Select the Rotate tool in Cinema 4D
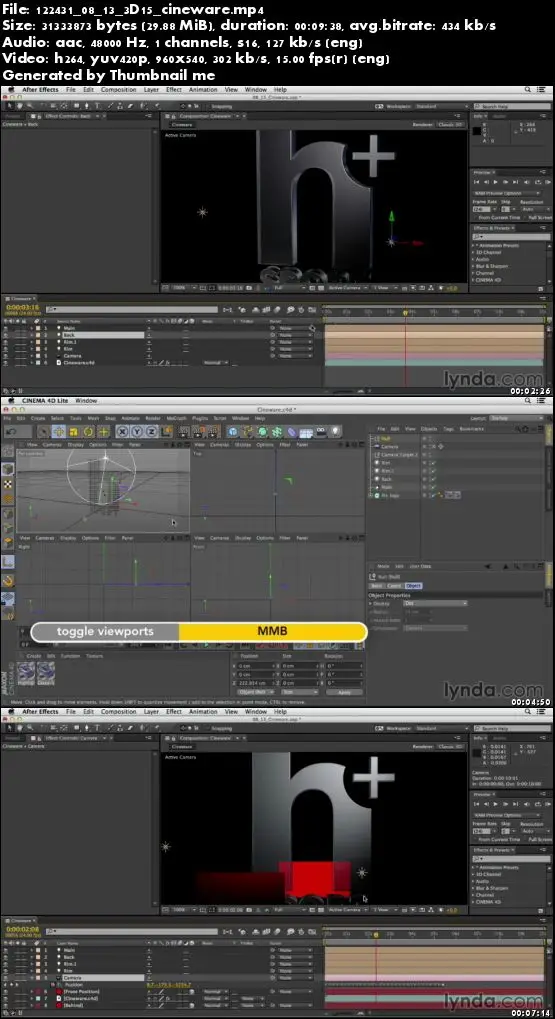The height and width of the screenshot is (1019, 555). [88, 432]
